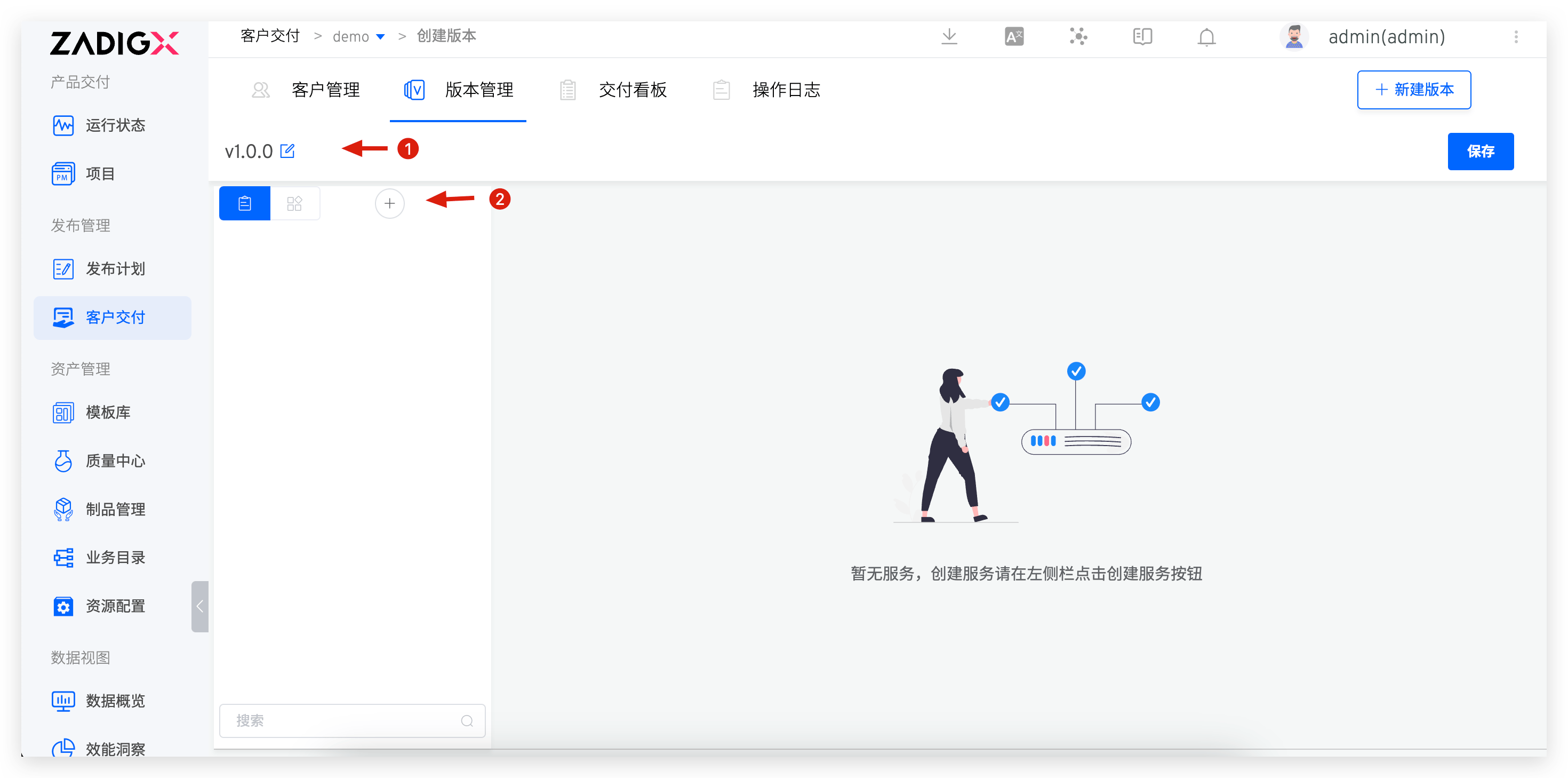Click the 新建版本 button
1568x778 pixels.
point(1414,90)
